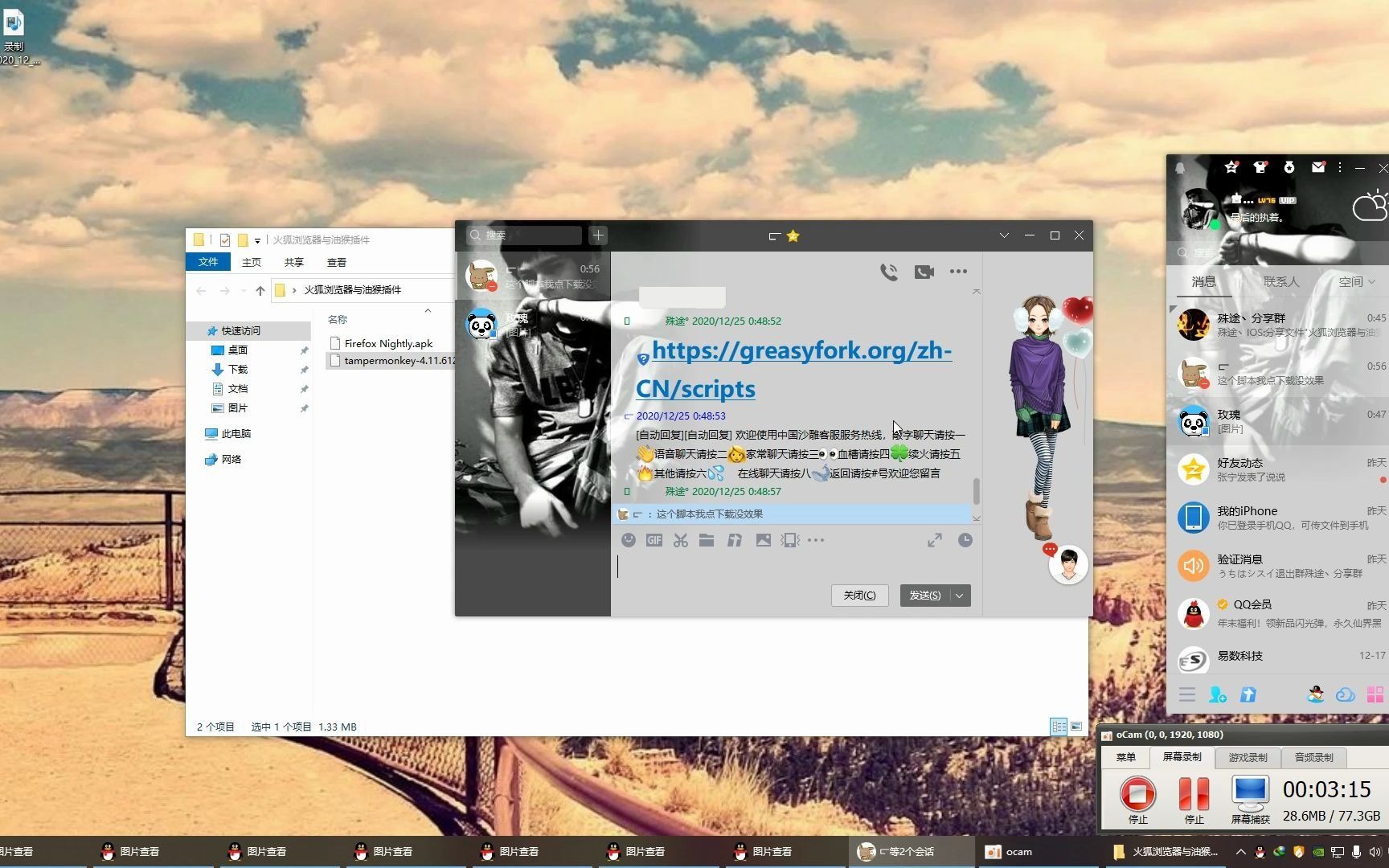Open the 查看 ribbon tab
This screenshot has width=1389, height=868.
[337, 262]
